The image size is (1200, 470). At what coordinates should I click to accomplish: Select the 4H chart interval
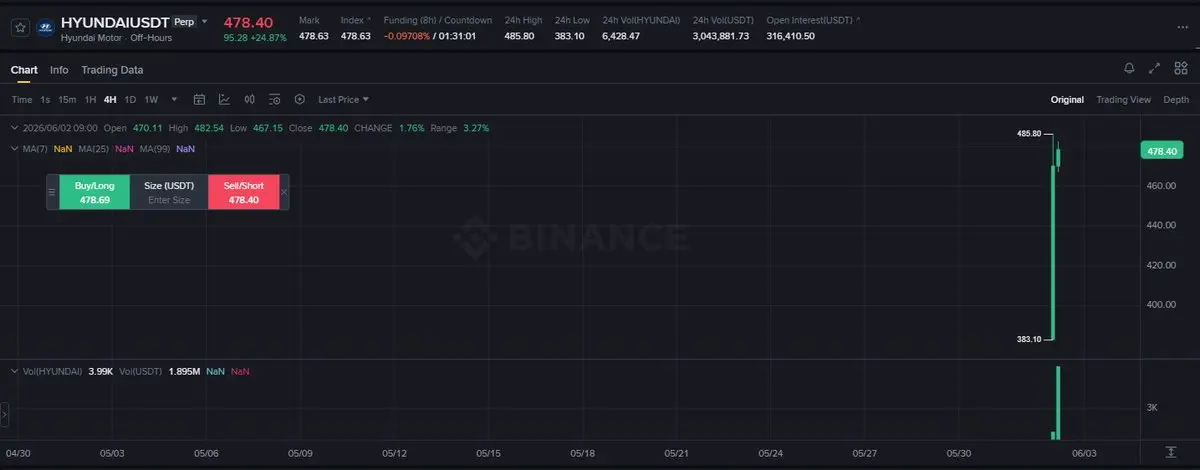point(110,100)
